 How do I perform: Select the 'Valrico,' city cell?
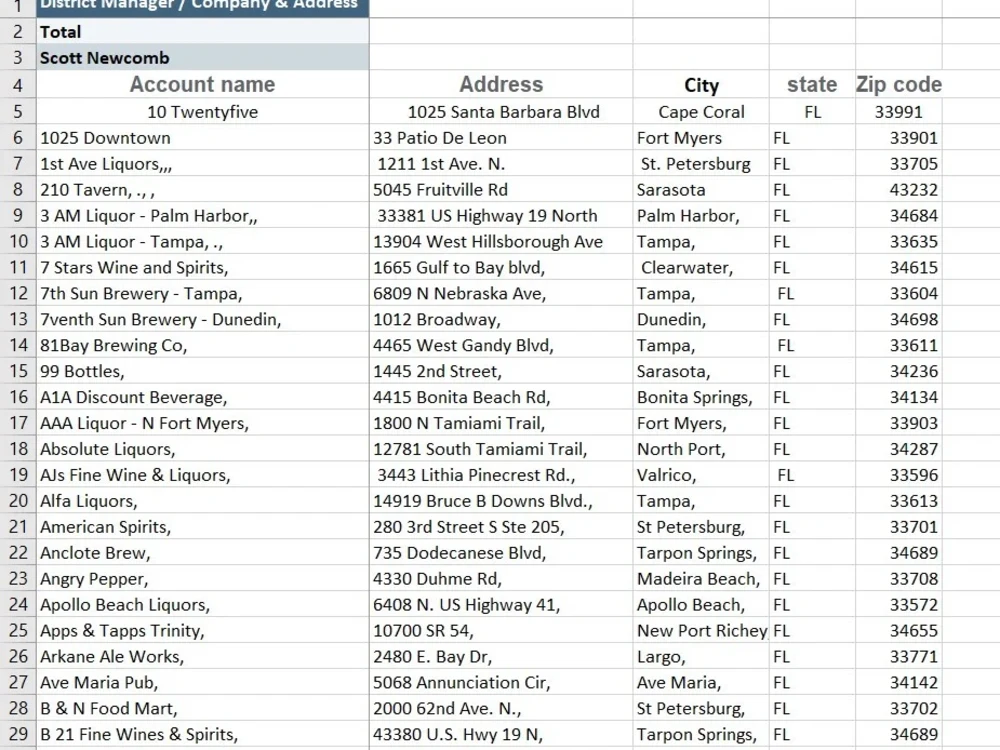(701, 474)
